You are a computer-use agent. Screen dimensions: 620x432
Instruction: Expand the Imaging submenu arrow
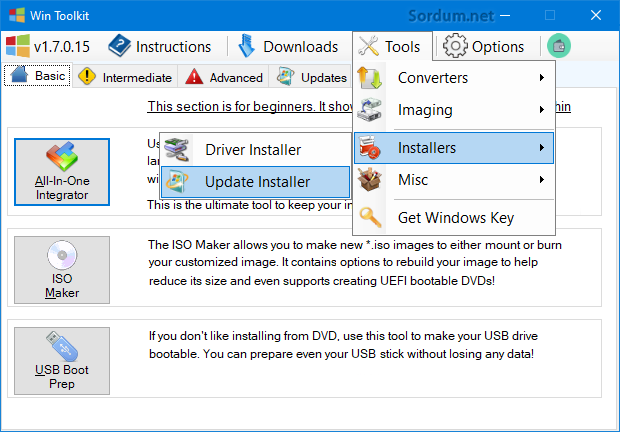point(542,109)
